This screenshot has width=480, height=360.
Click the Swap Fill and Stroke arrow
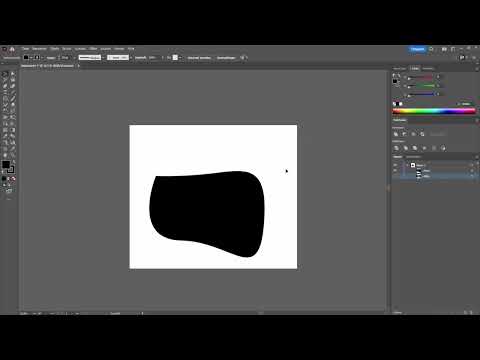click(13, 162)
